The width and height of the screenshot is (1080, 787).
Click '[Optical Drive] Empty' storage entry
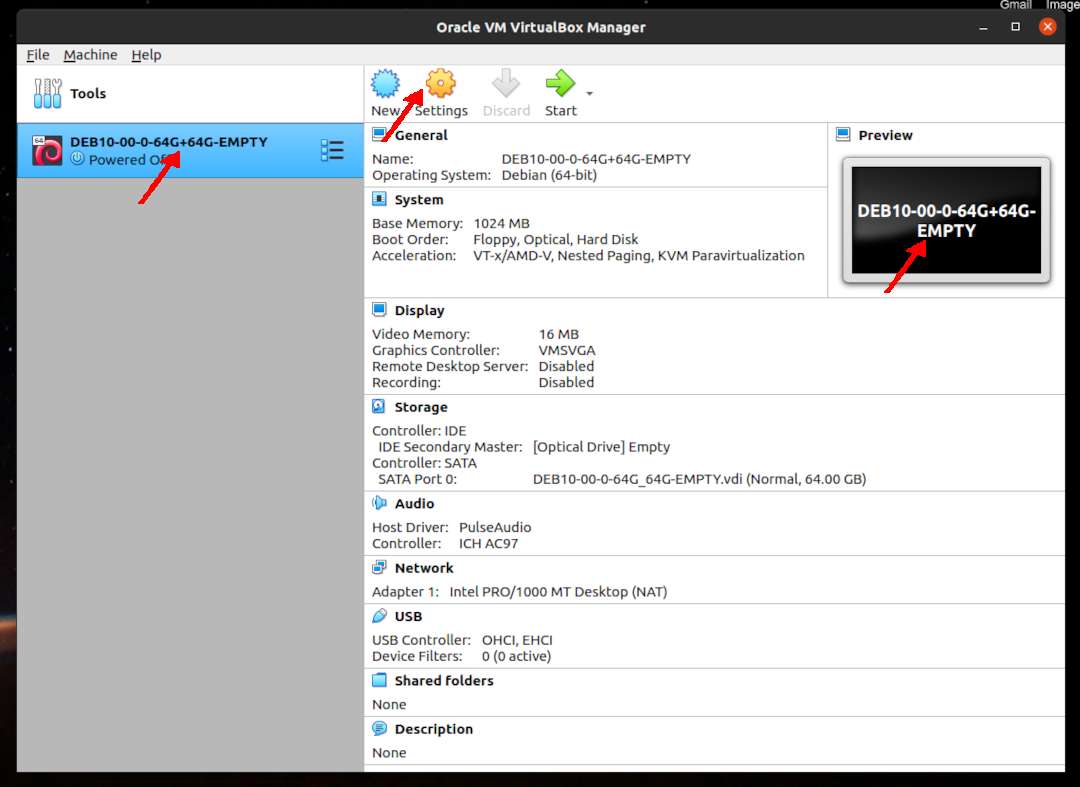601,447
